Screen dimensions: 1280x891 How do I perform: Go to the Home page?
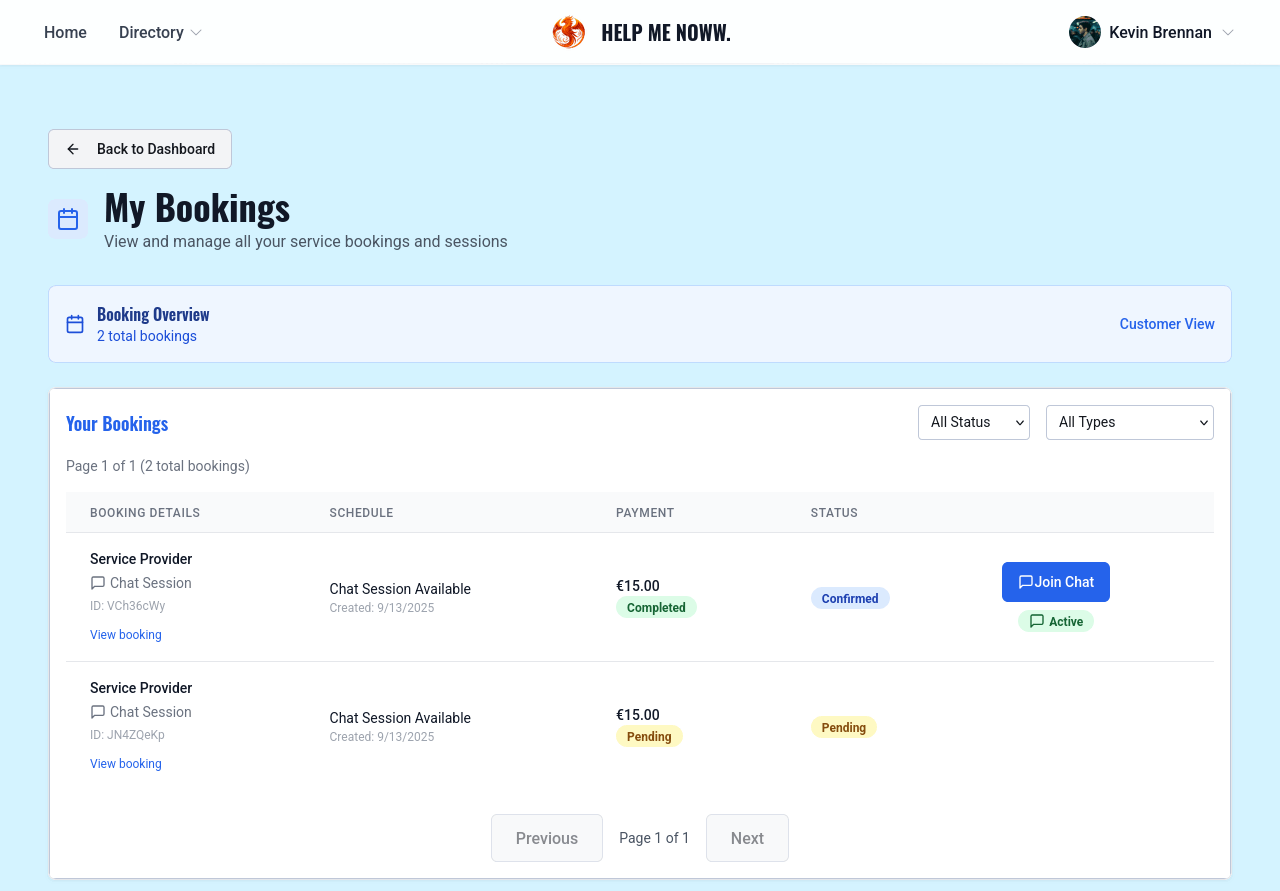[65, 32]
